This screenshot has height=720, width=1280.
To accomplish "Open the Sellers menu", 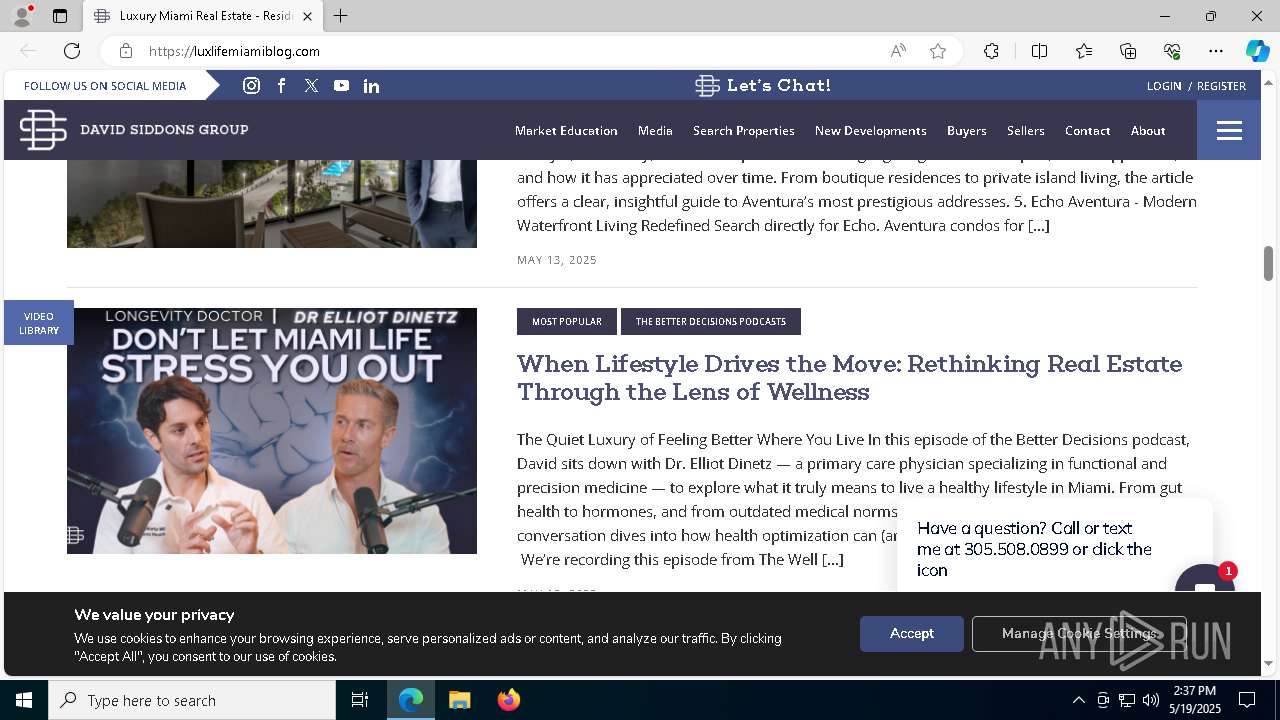I will pos(1026,131).
